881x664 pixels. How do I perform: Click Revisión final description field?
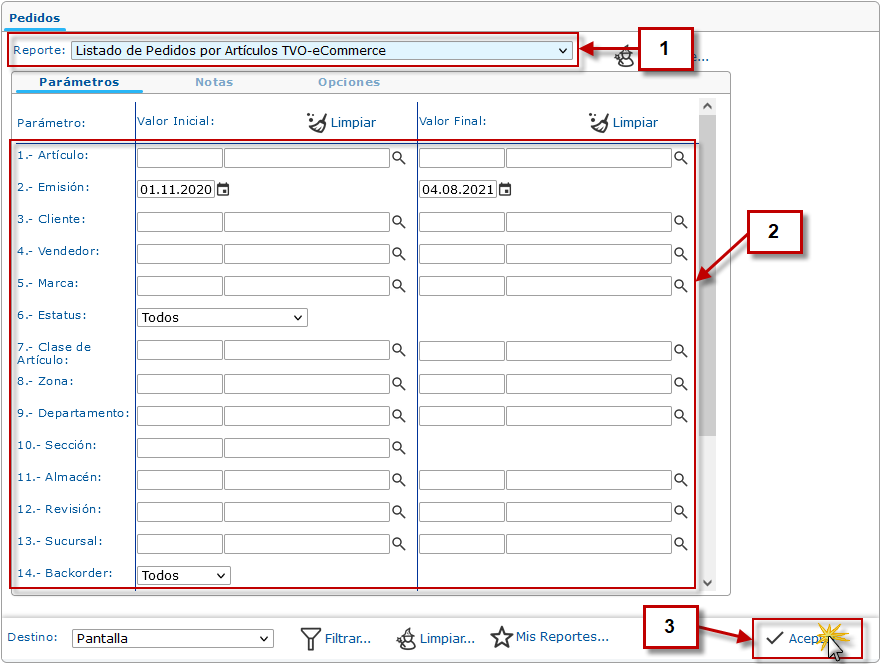pyautogui.click(x=589, y=511)
